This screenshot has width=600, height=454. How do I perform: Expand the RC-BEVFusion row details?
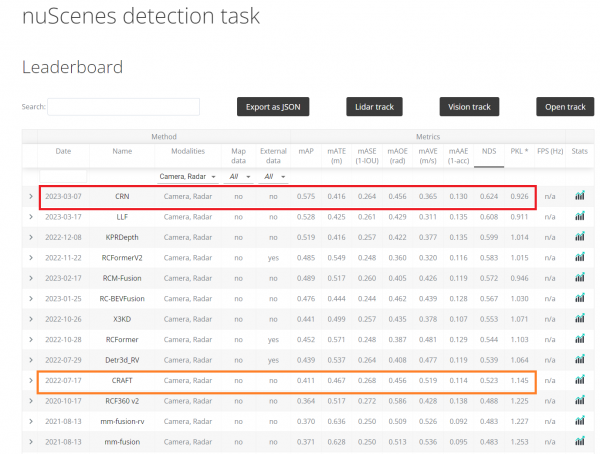pyautogui.click(x=31, y=299)
